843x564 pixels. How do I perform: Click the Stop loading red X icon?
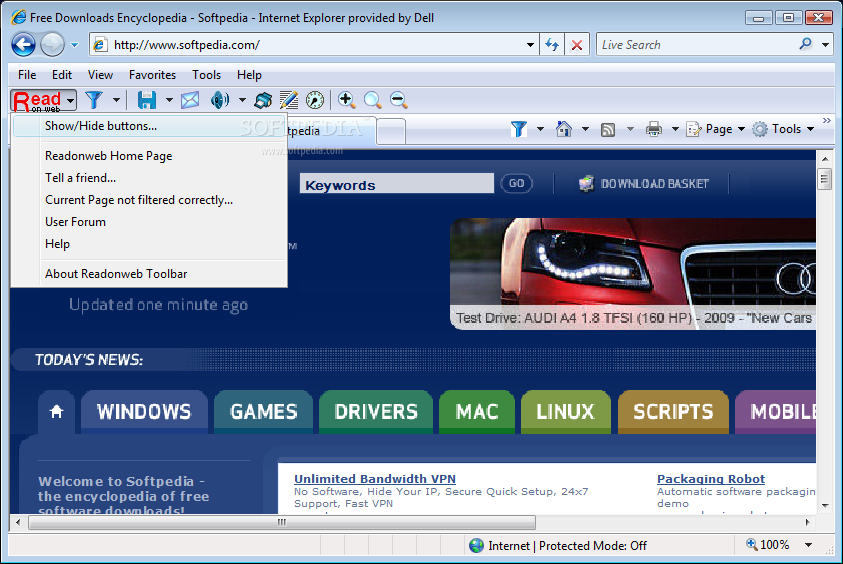576,45
